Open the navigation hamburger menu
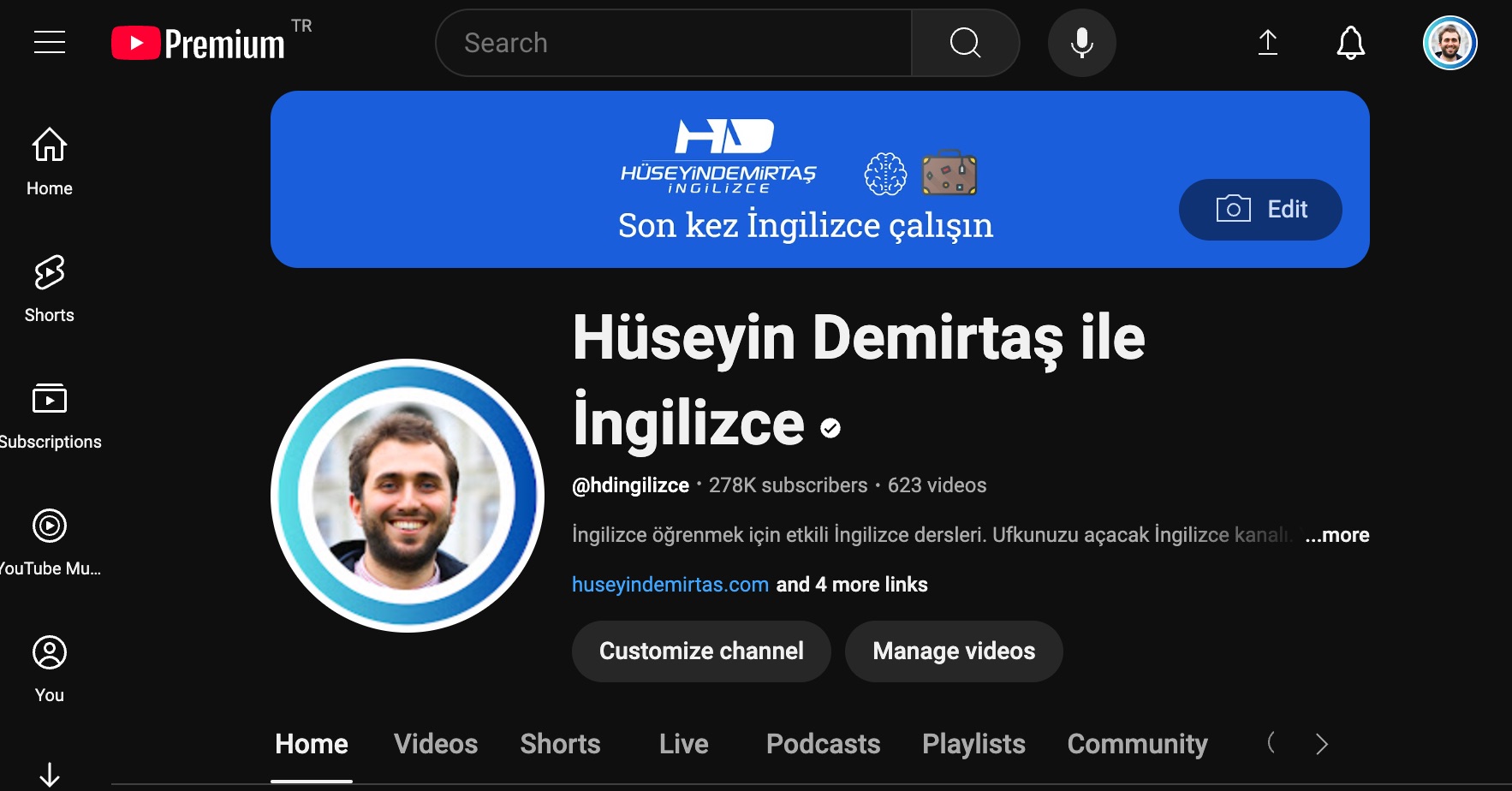The width and height of the screenshot is (1512, 791). [49, 42]
